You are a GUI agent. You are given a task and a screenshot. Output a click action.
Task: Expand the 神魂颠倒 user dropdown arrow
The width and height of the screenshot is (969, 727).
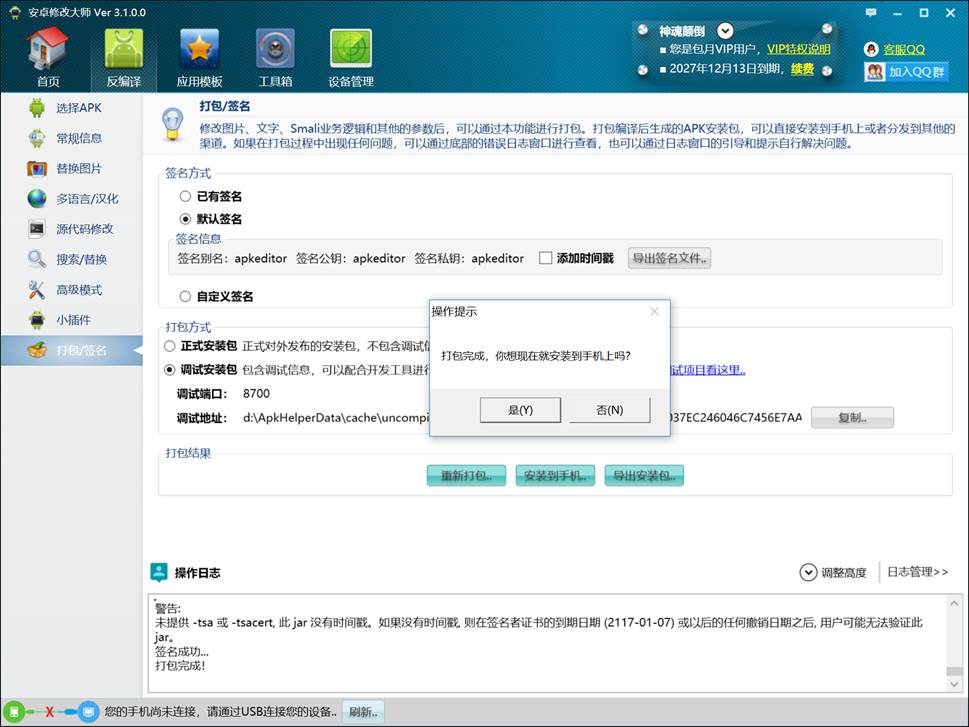(725, 30)
